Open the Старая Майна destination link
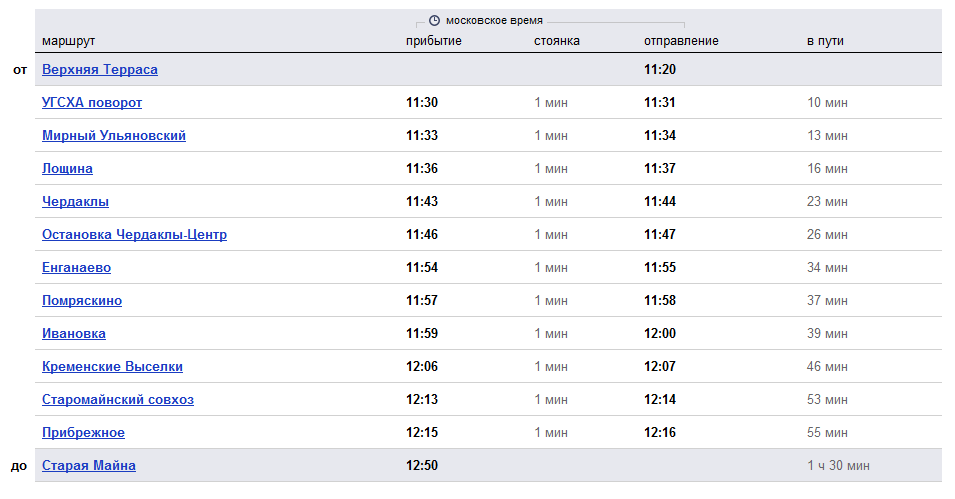Viewport: 955px width, 499px height. coord(89,465)
